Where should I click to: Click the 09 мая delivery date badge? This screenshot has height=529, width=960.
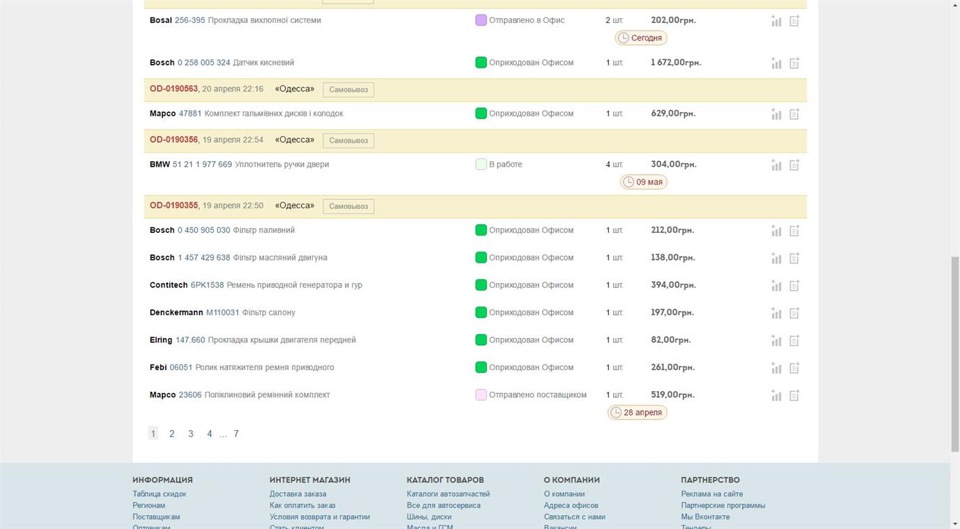643,182
